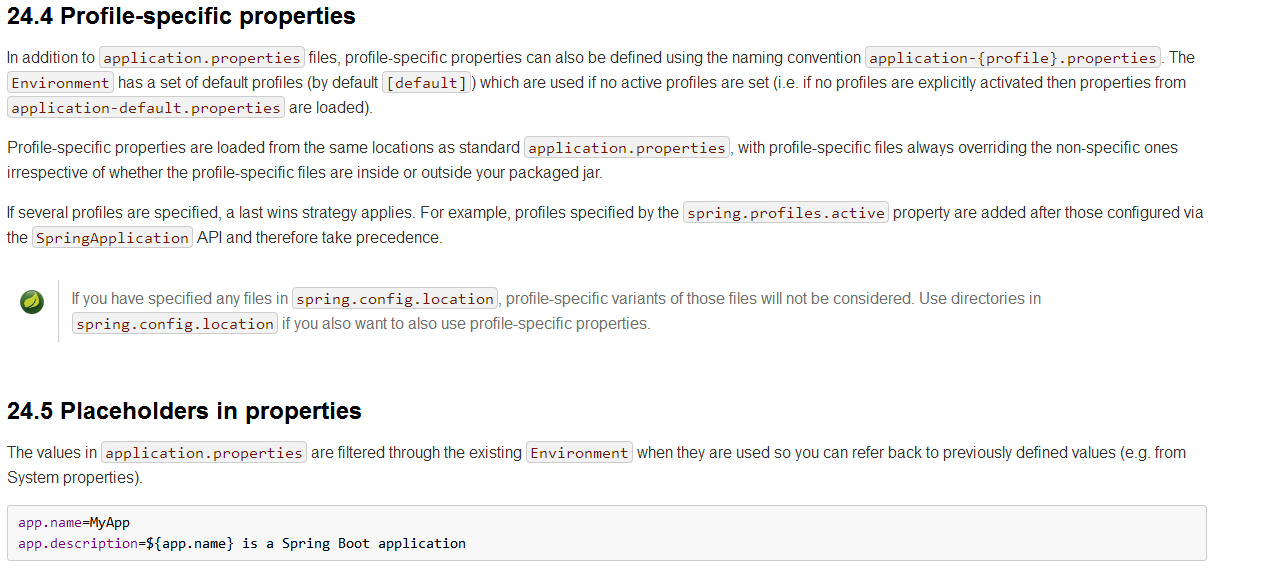Click the green Spring leaf tip icon
This screenshot has height=579, width=1274.
point(32,301)
